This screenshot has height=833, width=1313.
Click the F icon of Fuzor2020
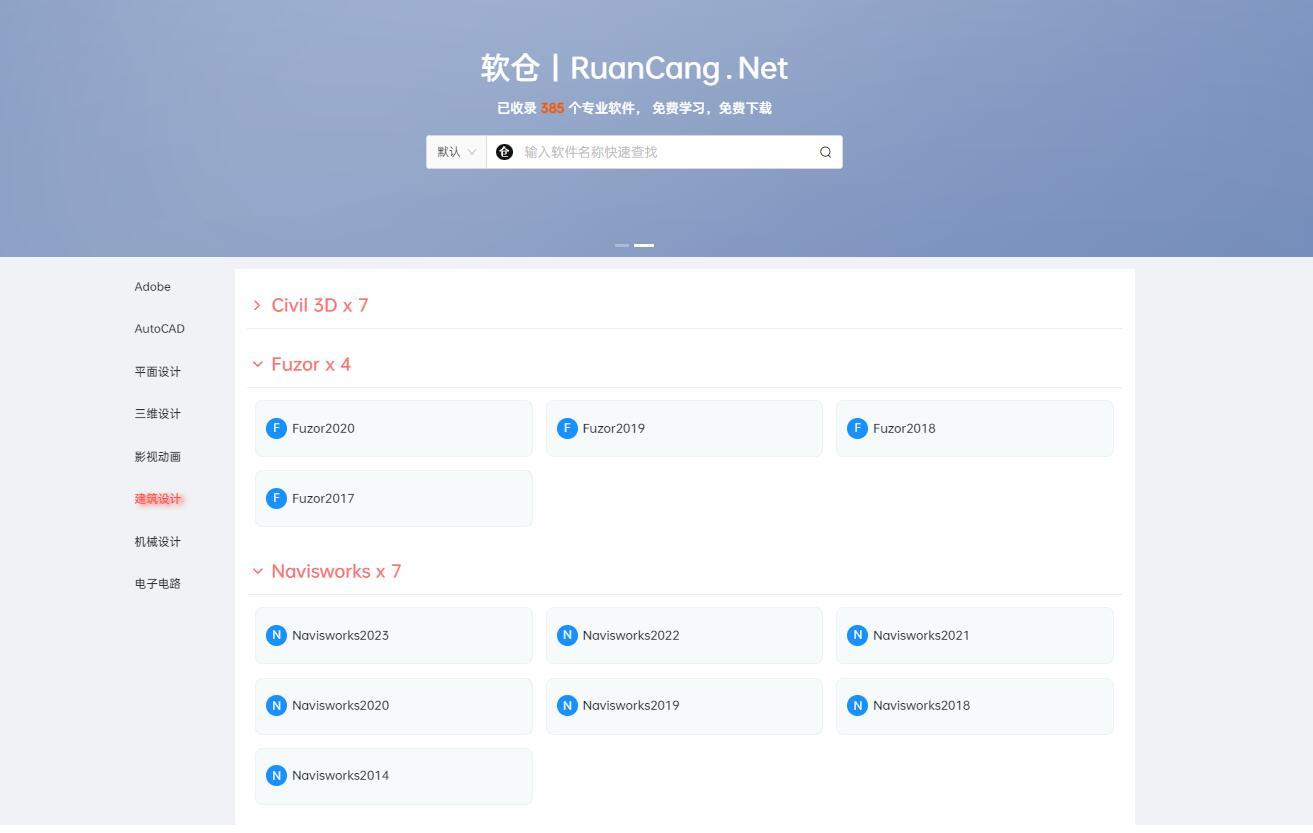point(276,428)
